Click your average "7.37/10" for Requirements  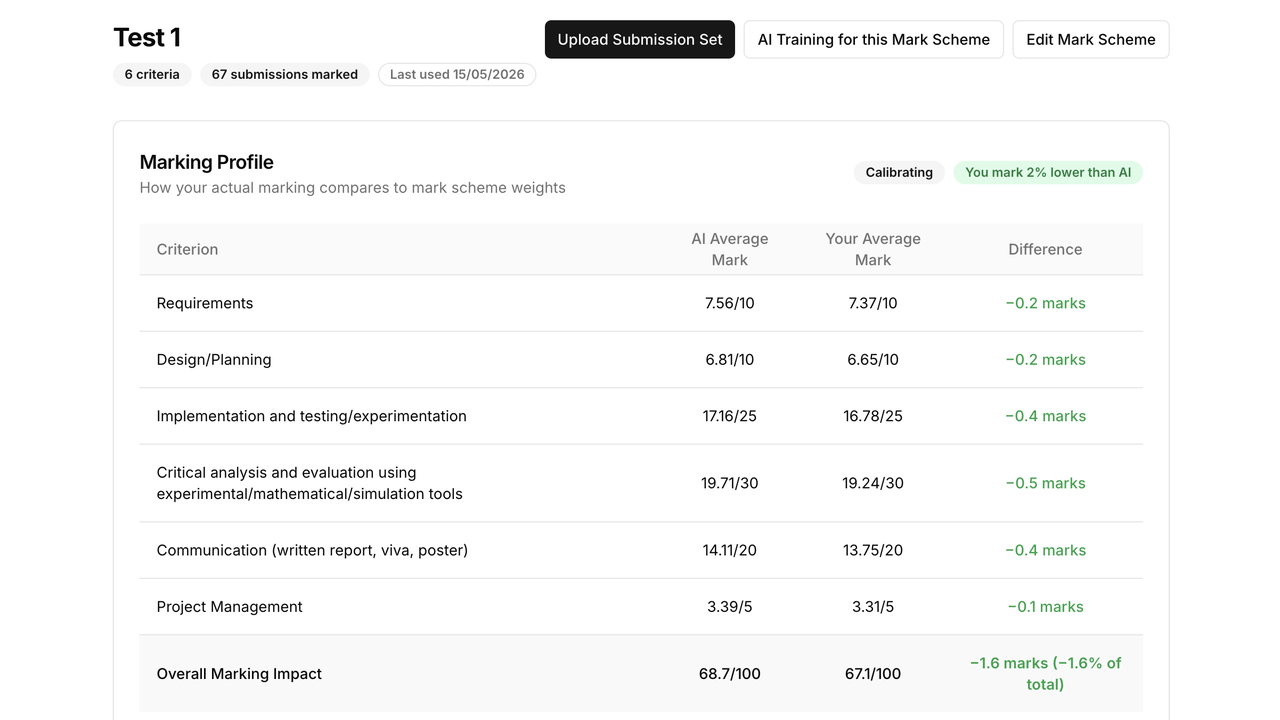873,304
